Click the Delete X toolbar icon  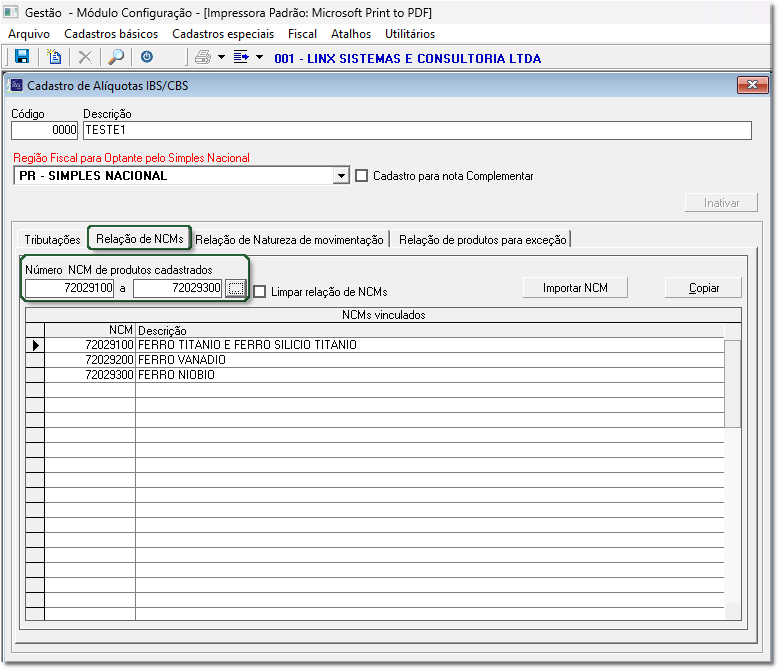85,57
